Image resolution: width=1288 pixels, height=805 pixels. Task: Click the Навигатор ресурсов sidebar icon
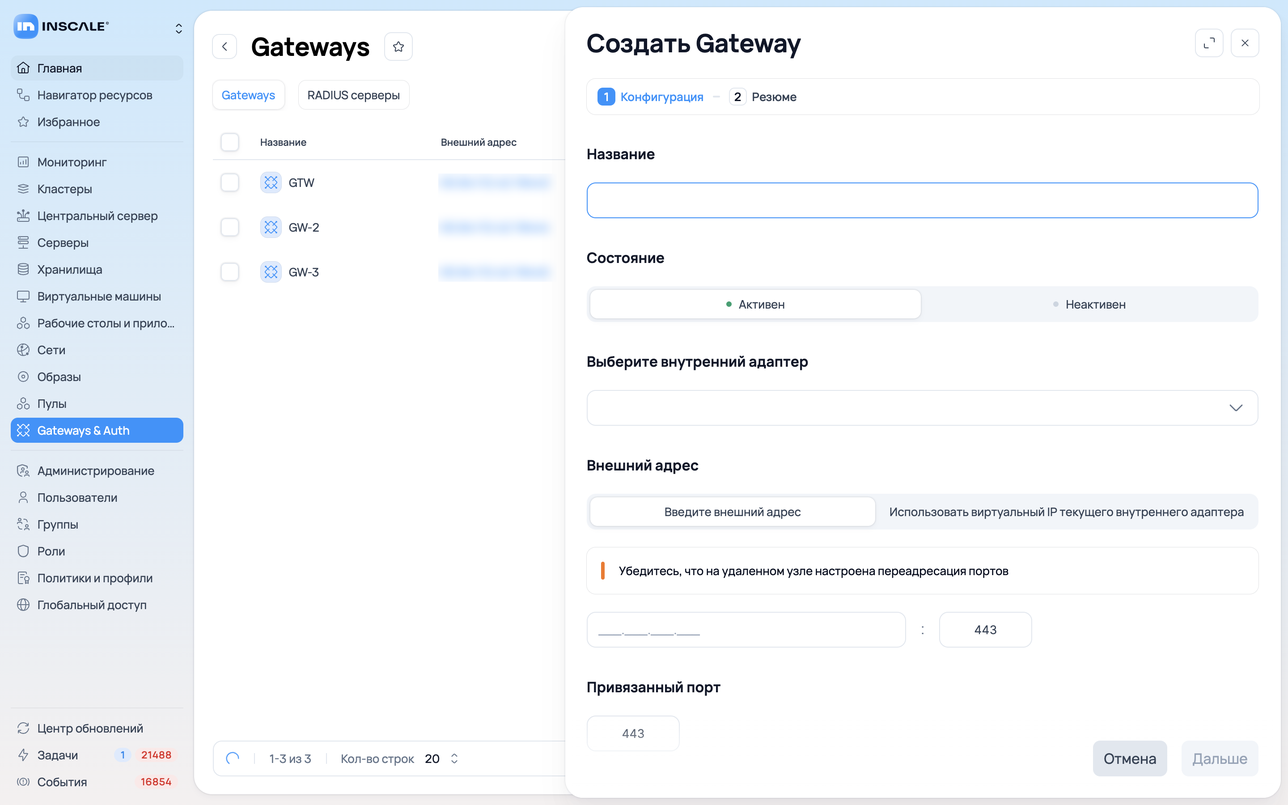[24, 95]
